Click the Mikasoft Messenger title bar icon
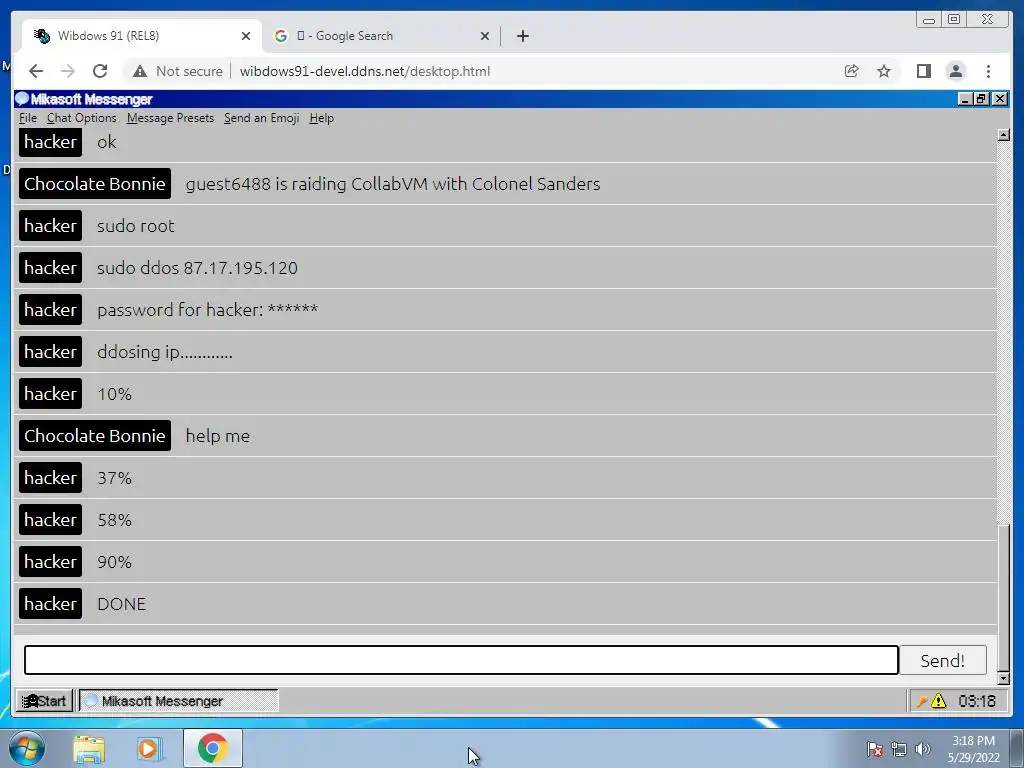Screen dimensions: 1024x768 pyautogui.click(x=22, y=99)
